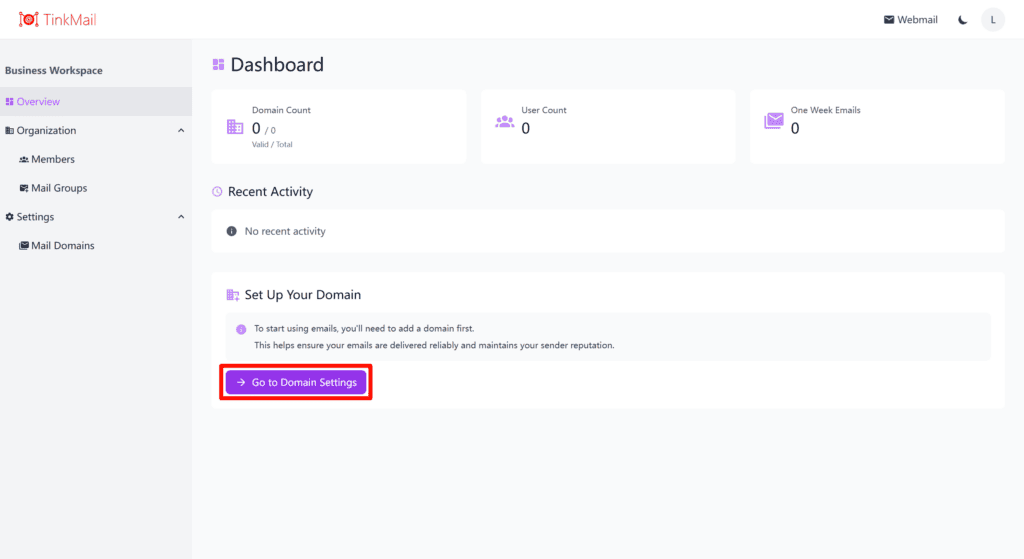Screen dimensions: 1024x559
Task: Click the Domain Count label
Action: pyautogui.click(x=281, y=110)
